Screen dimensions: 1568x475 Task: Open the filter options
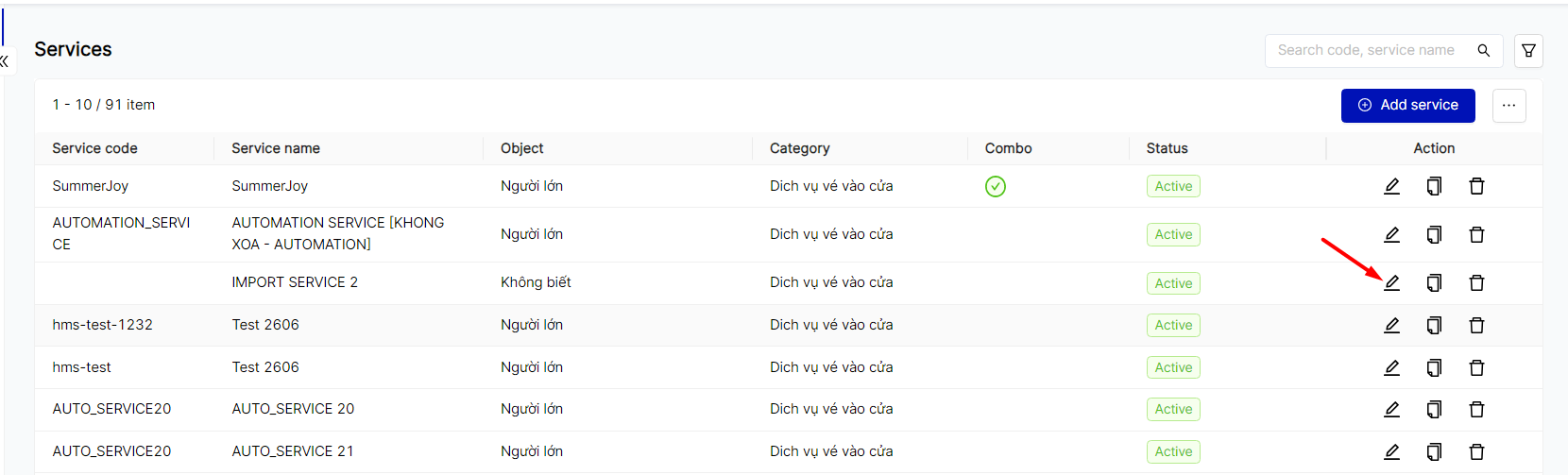1528,51
